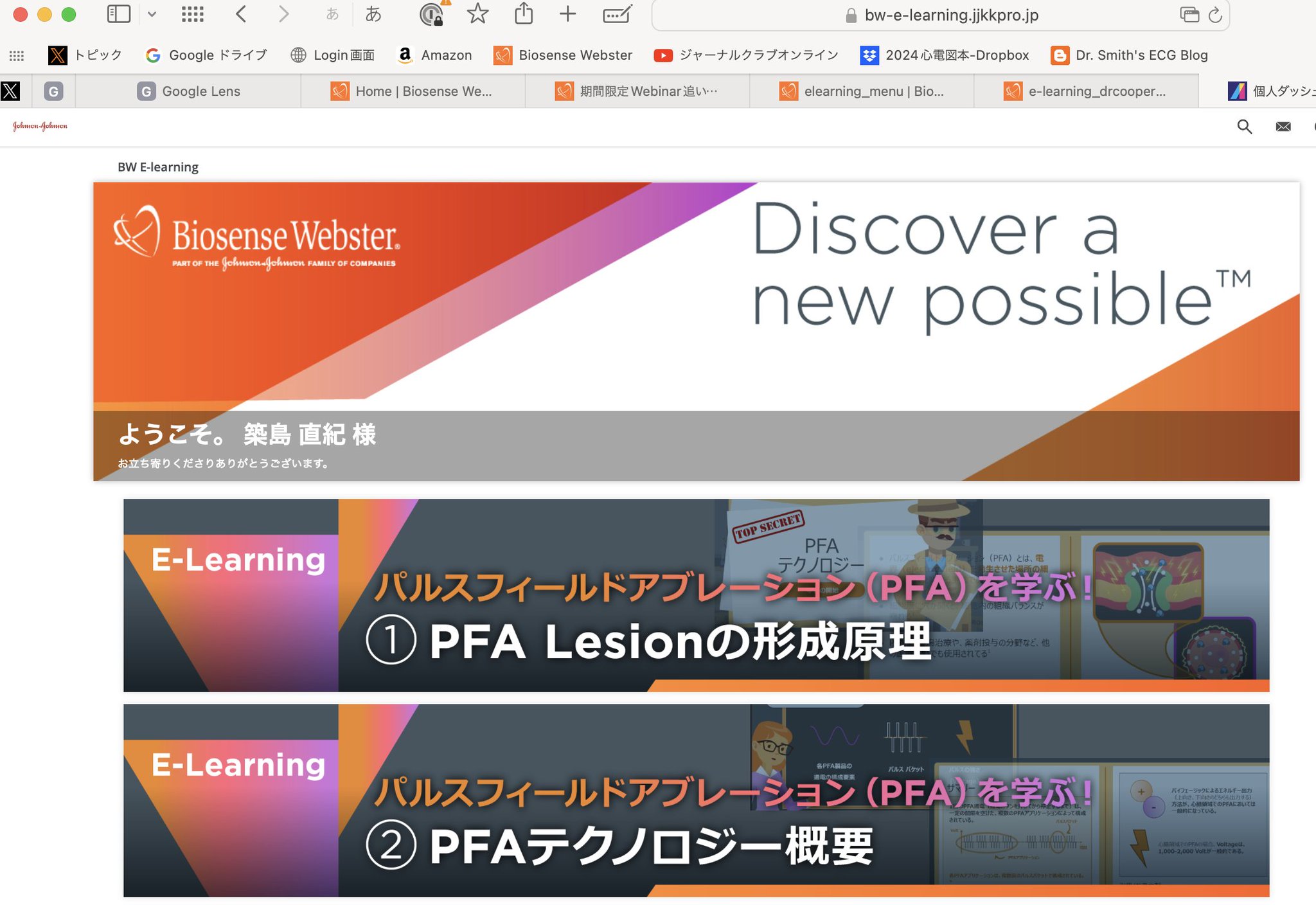Click the BW E-learning breadcrumb
1316x905 pixels.
158,167
